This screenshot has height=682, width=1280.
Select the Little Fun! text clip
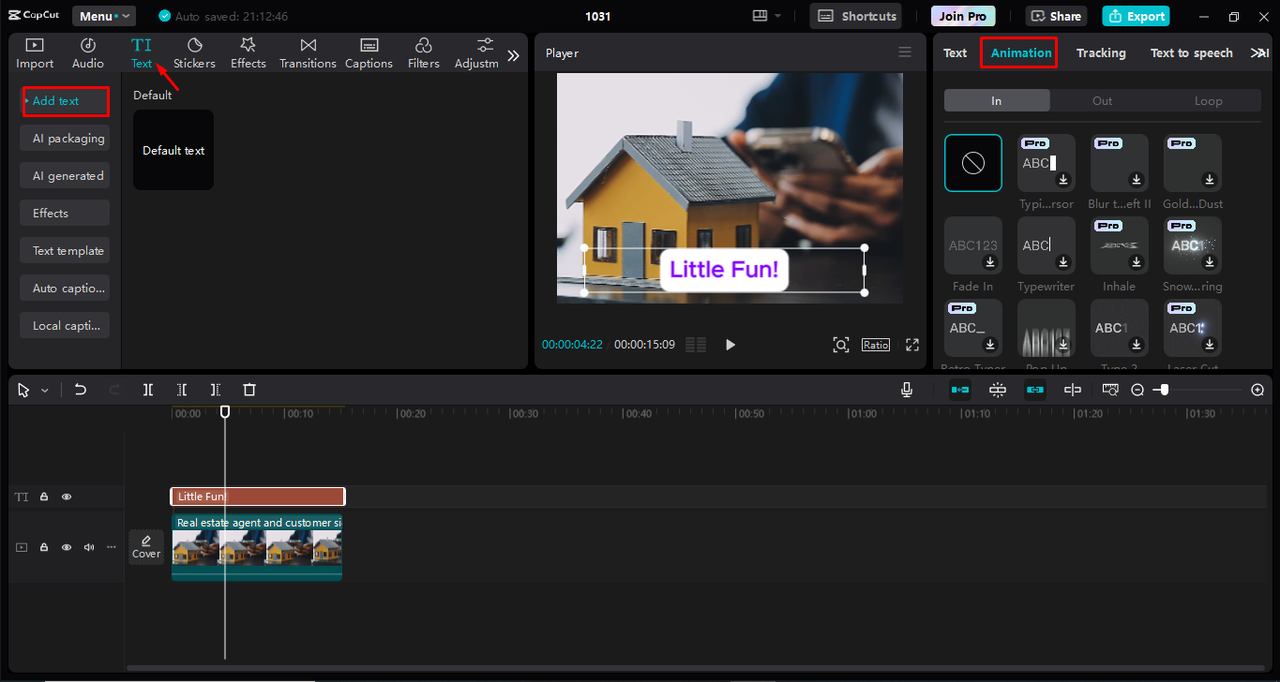click(258, 496)
